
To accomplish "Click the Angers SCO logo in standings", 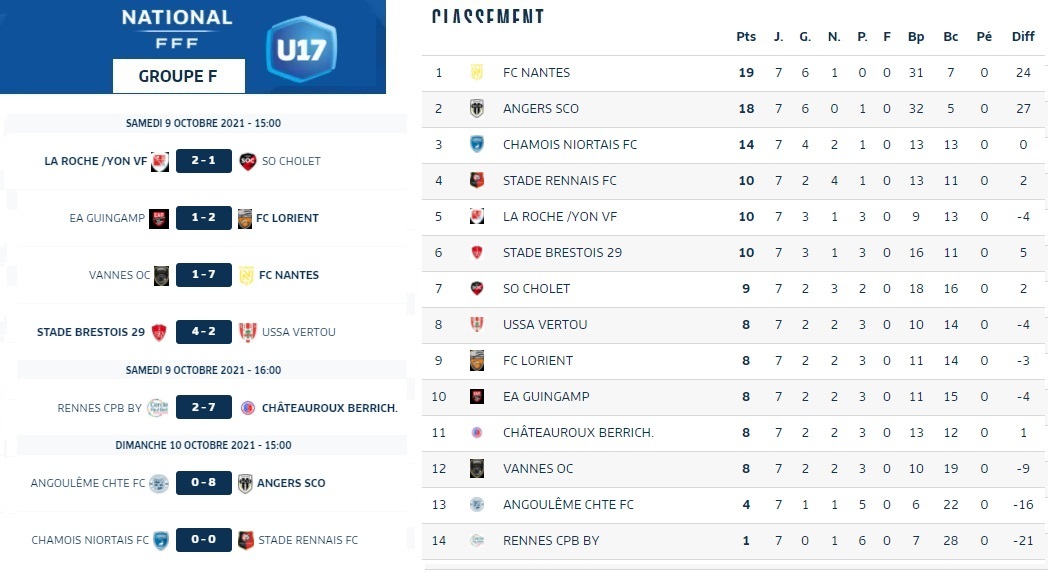I will (x=477, y=109).
